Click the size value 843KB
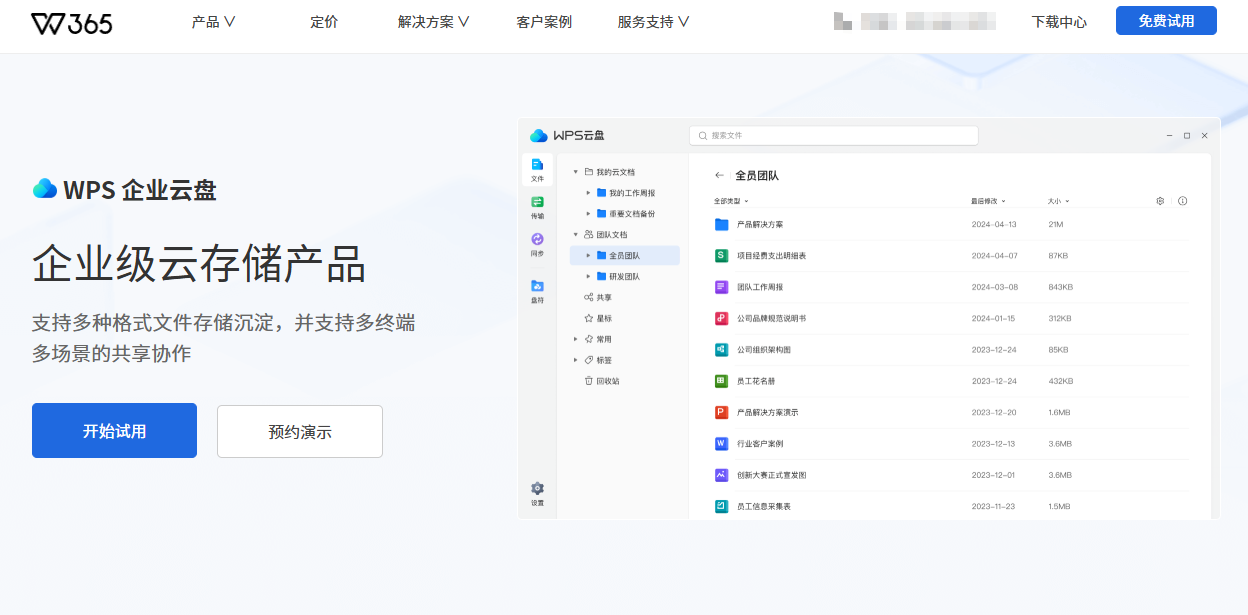This screenshot has width=1248, height=615. pyautogui.click(x=1061, y=287)
